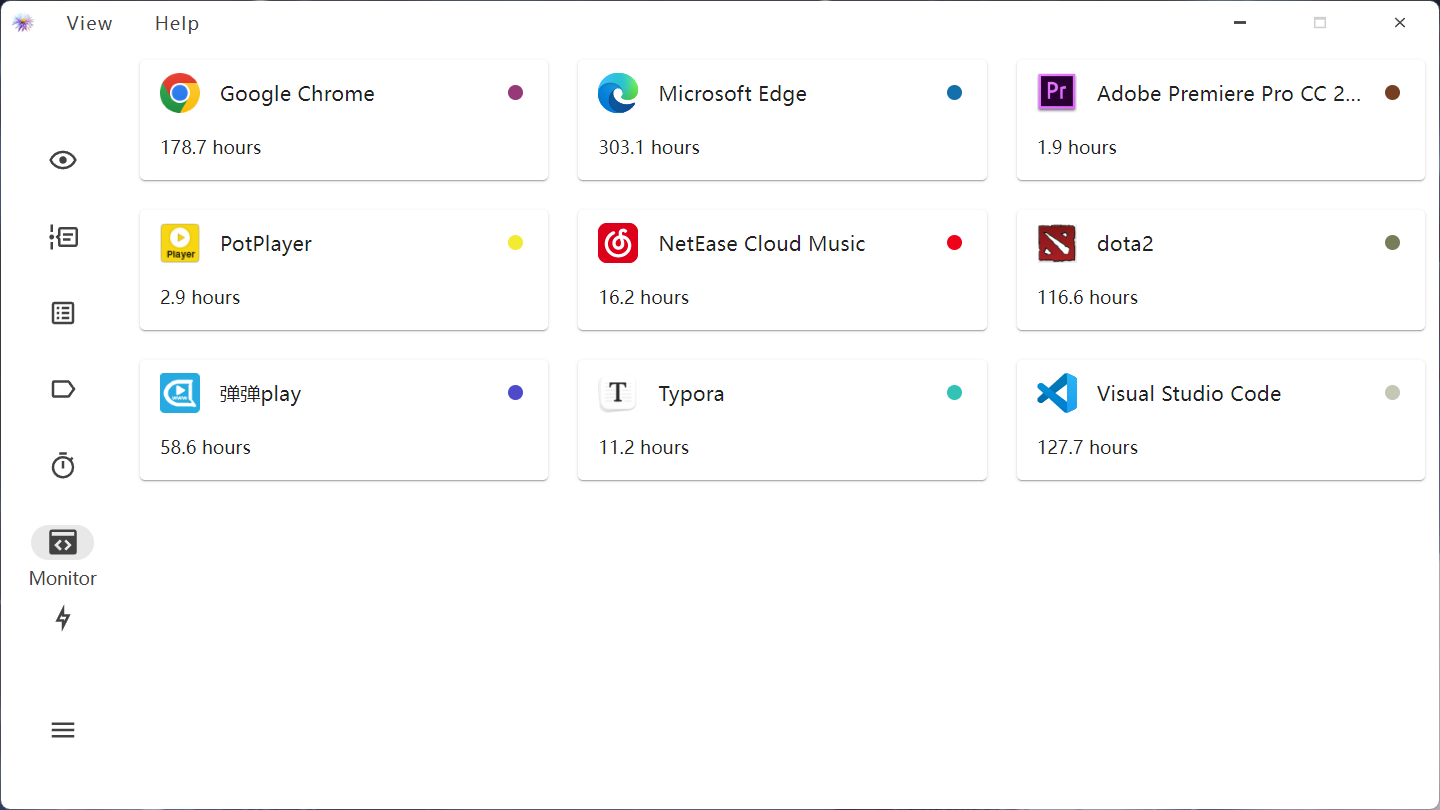
Task: Click the Typora title text
Action: [691, 394]
